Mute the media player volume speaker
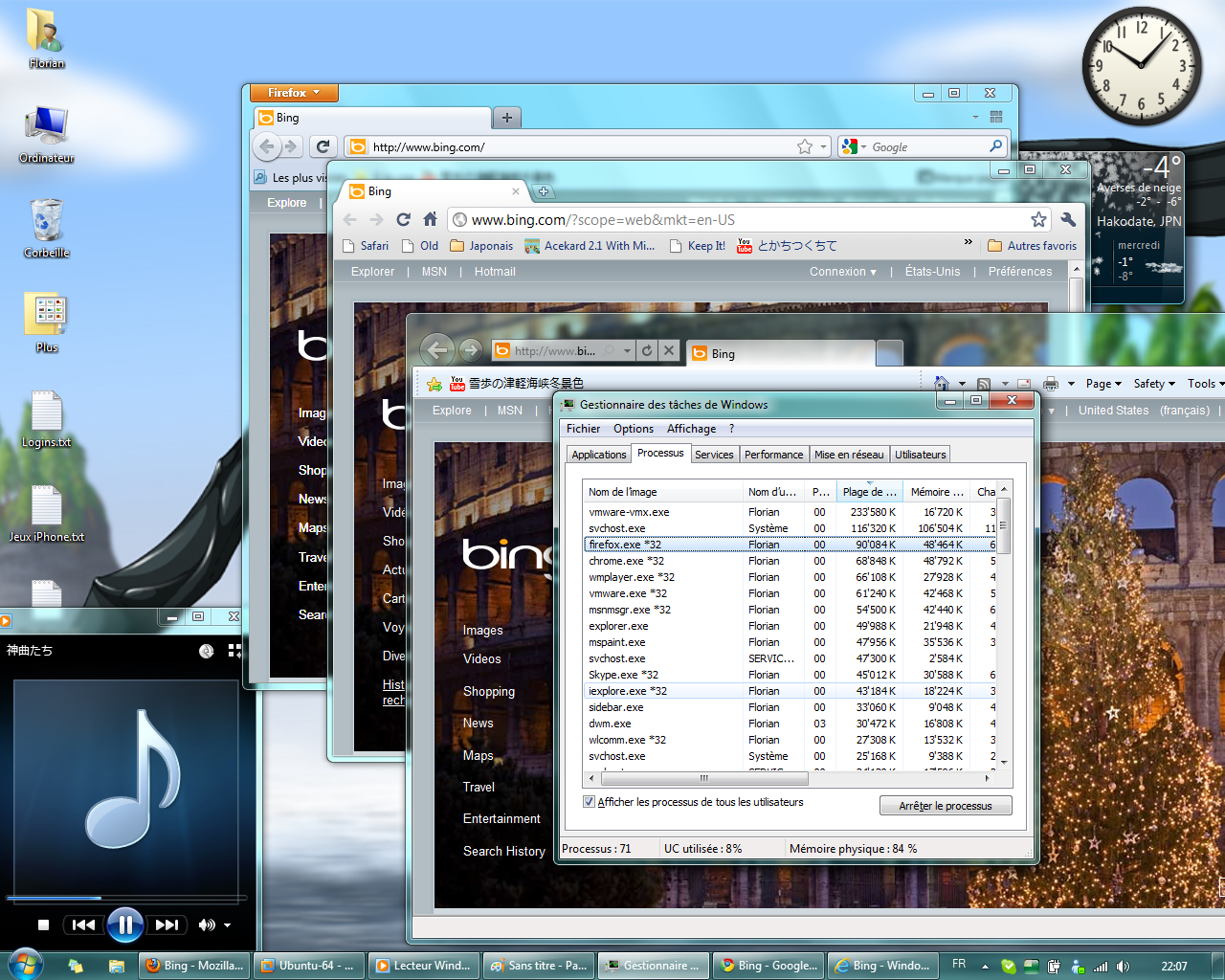1225x980 pixels. pos(206,924)
